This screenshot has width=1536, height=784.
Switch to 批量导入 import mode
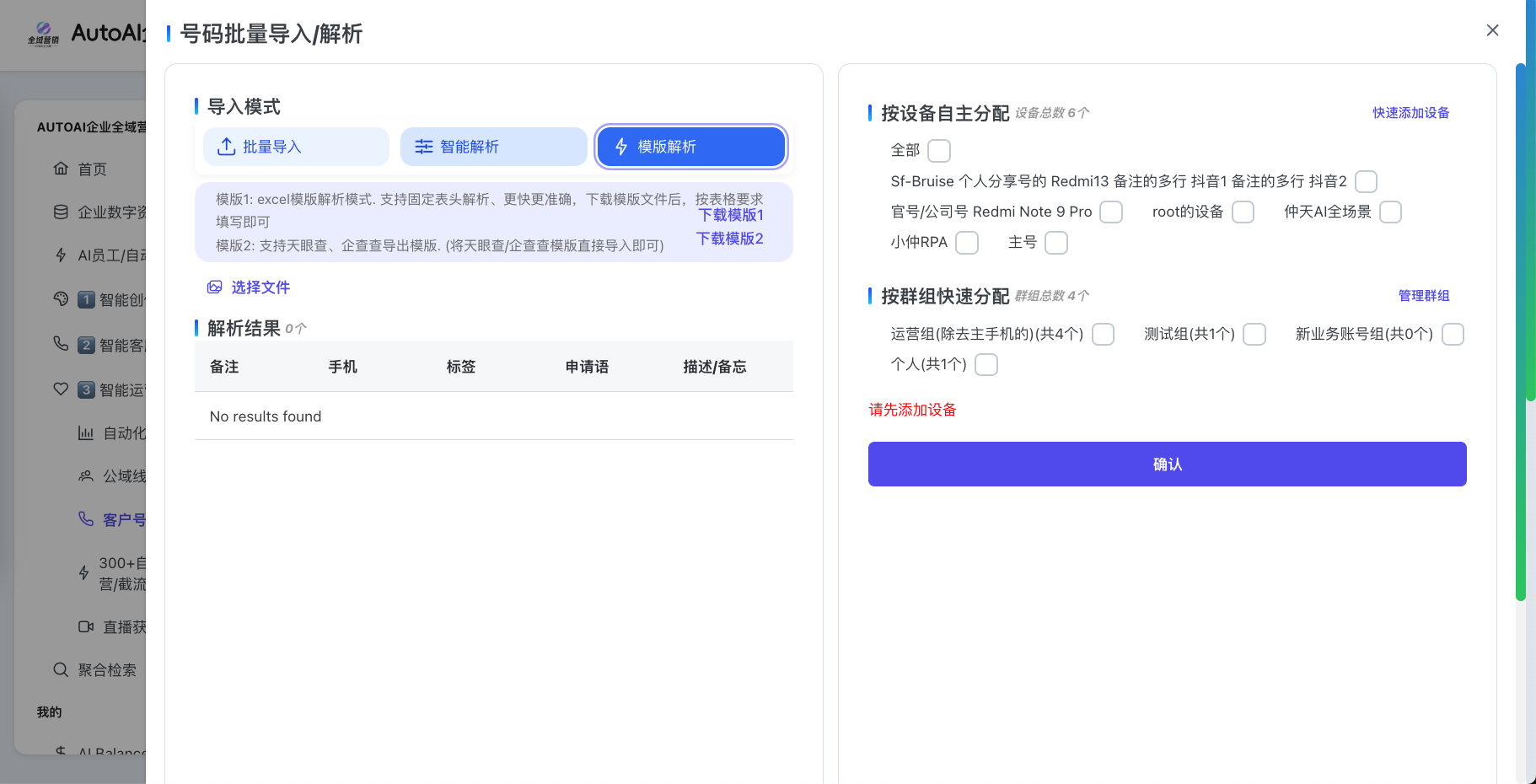(296, 147)
